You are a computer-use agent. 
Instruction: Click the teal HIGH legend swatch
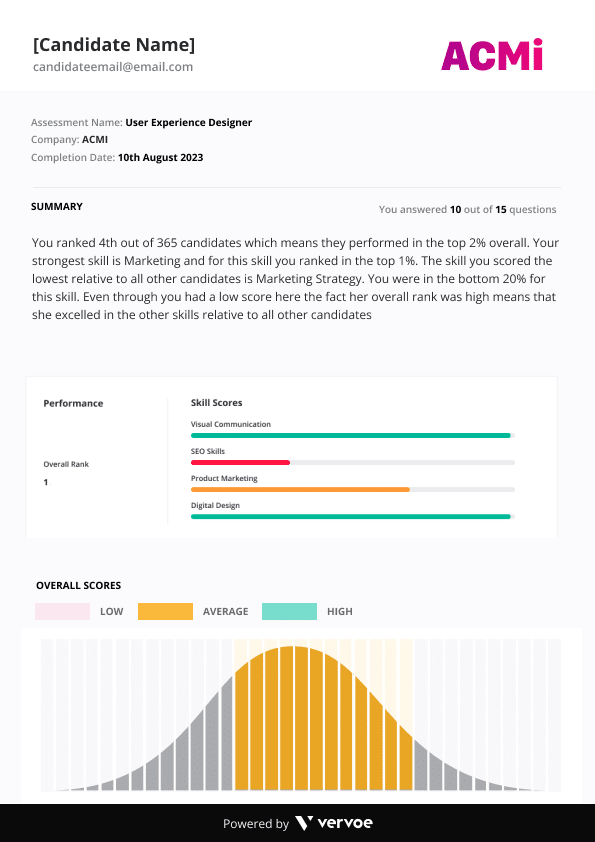pos(289,612)
